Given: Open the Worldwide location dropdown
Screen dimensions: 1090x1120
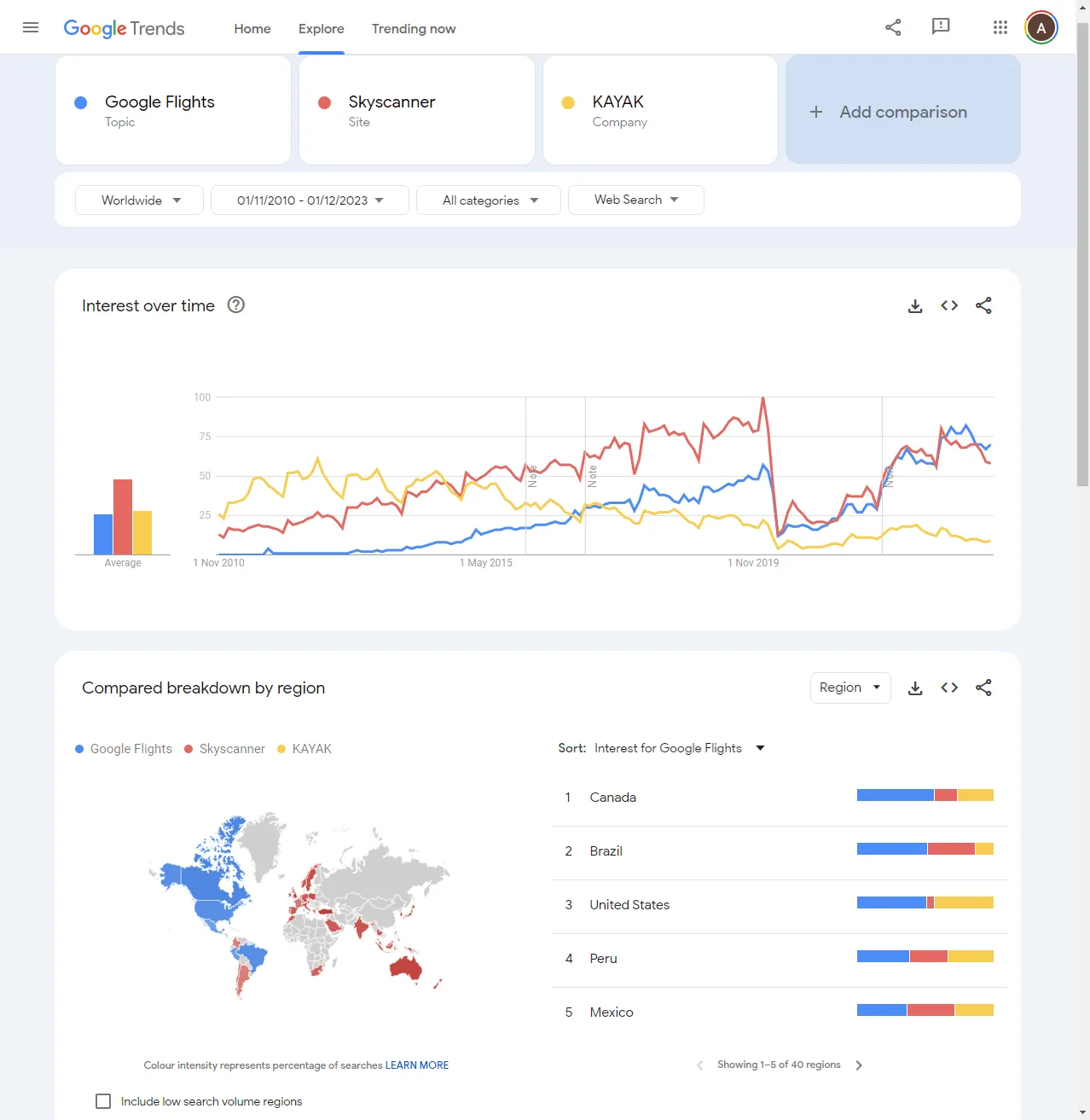Looking at the screenshot, I should coord(139,200).
